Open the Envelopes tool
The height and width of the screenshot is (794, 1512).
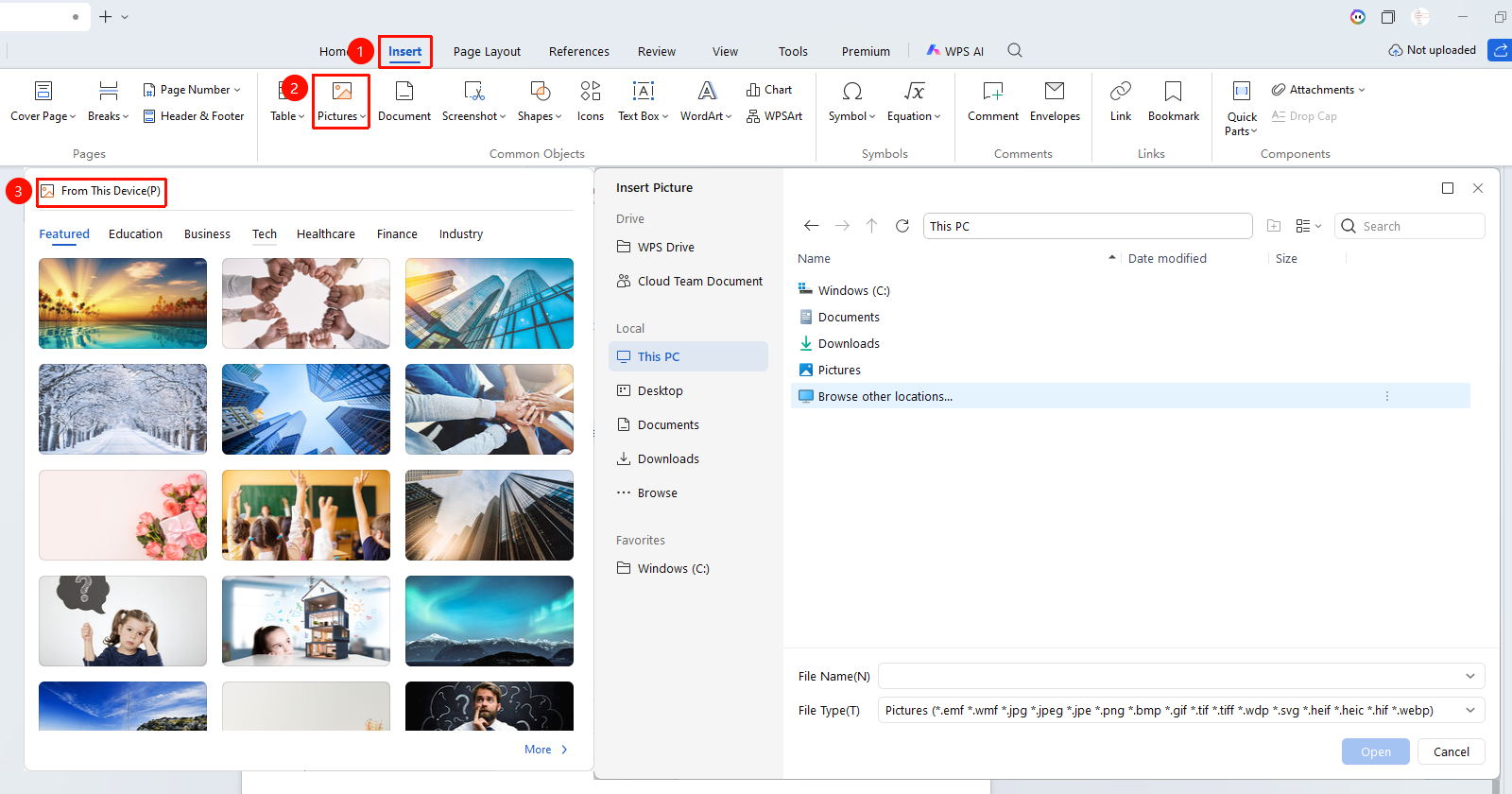(x=1055, y=102)
